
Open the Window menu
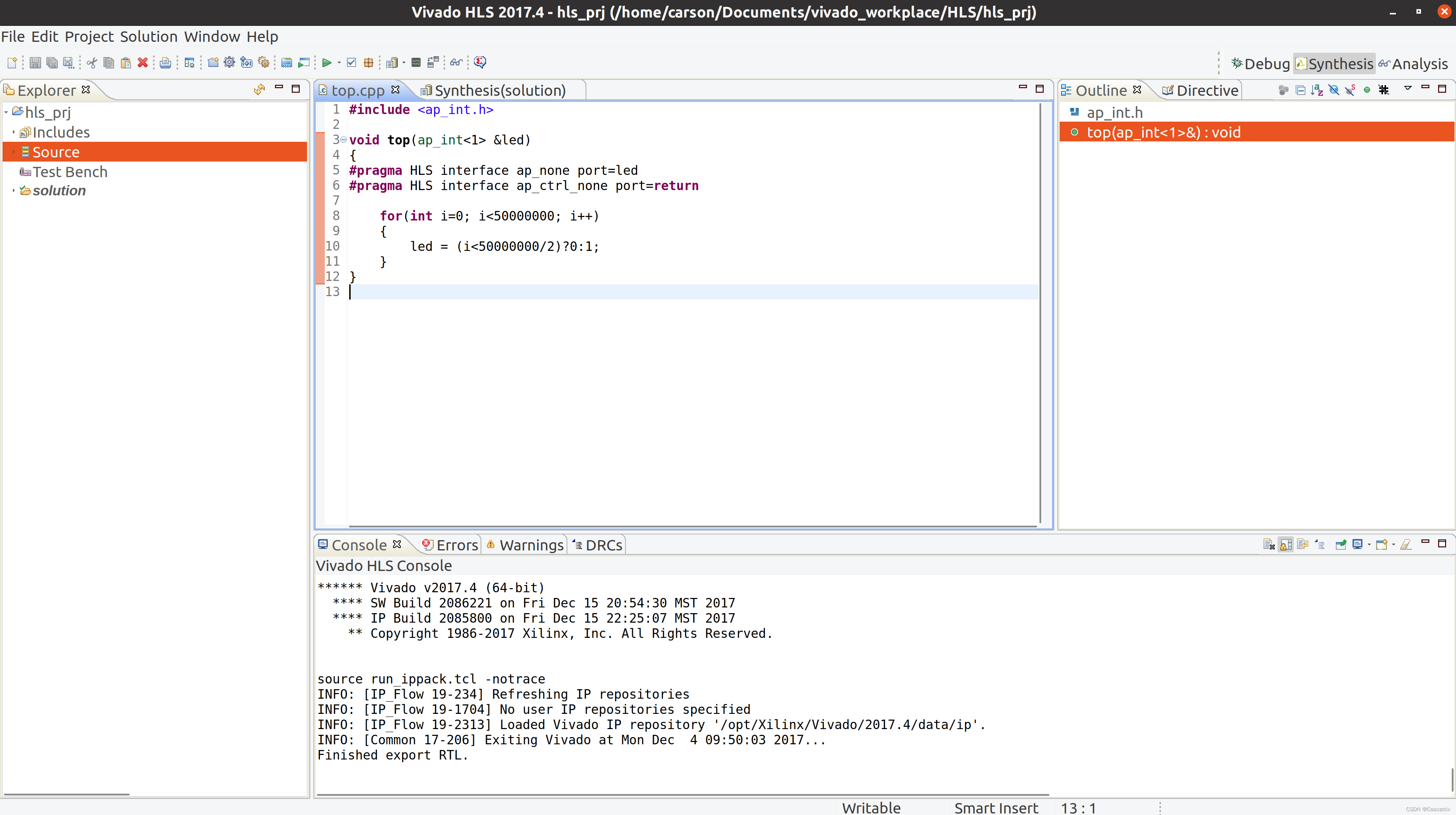point(212,37)
